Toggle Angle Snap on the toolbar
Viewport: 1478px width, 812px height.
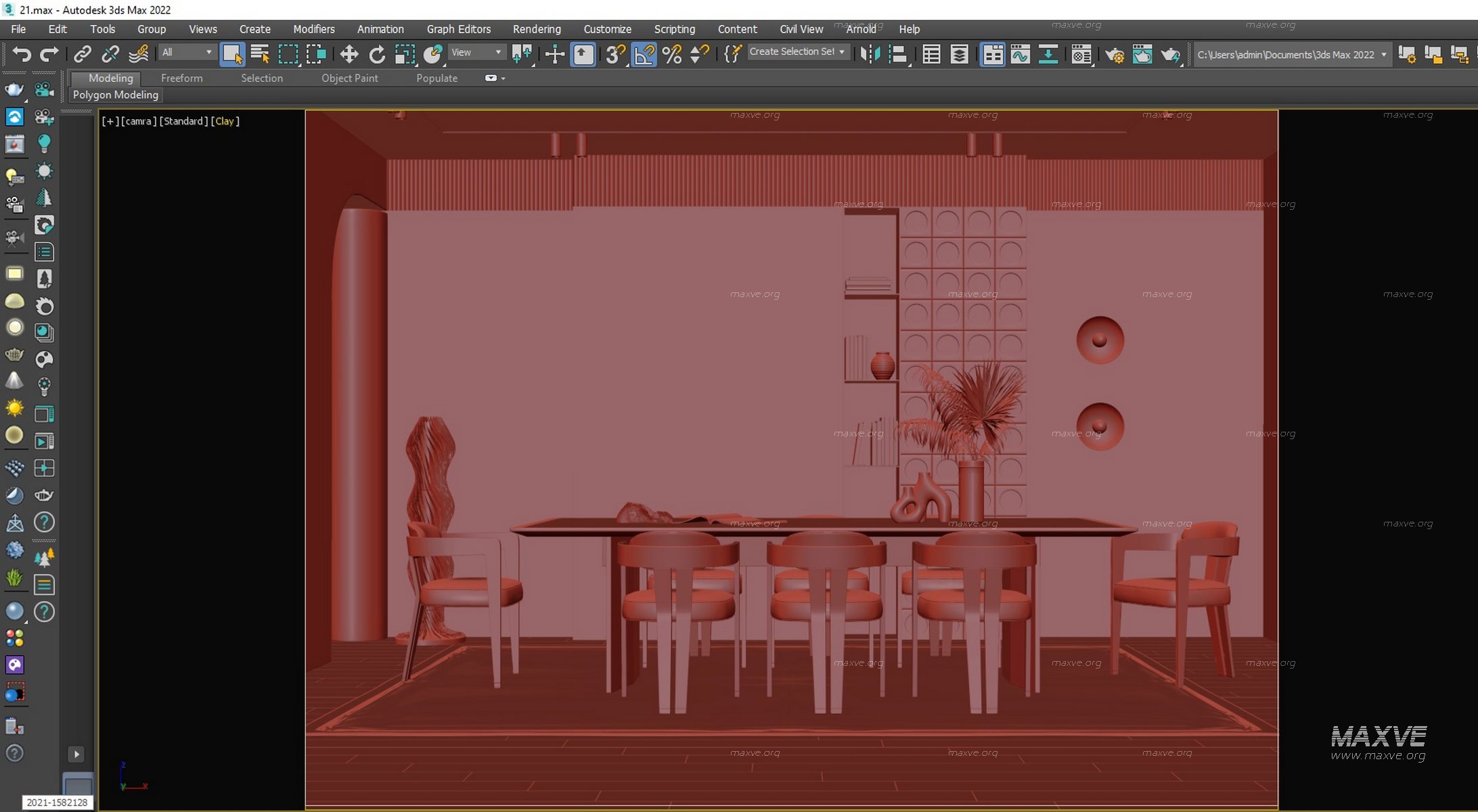[644, 54]
